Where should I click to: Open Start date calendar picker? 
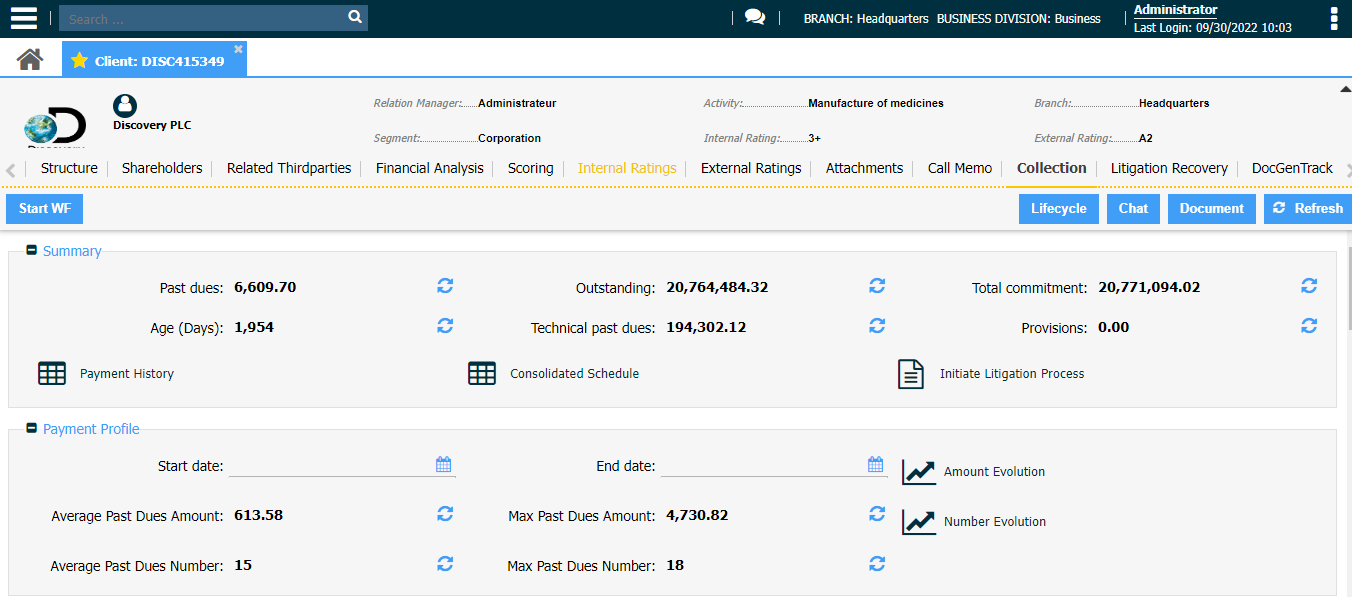click(444, 465)
